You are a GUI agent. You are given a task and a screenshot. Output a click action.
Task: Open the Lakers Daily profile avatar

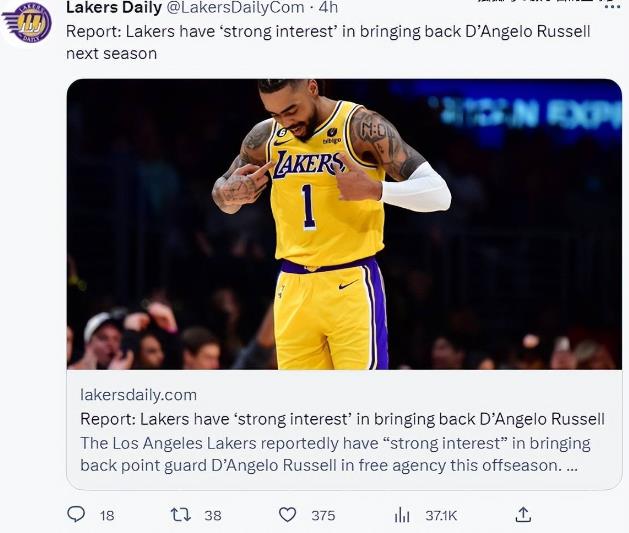click(x=27, y=22)
